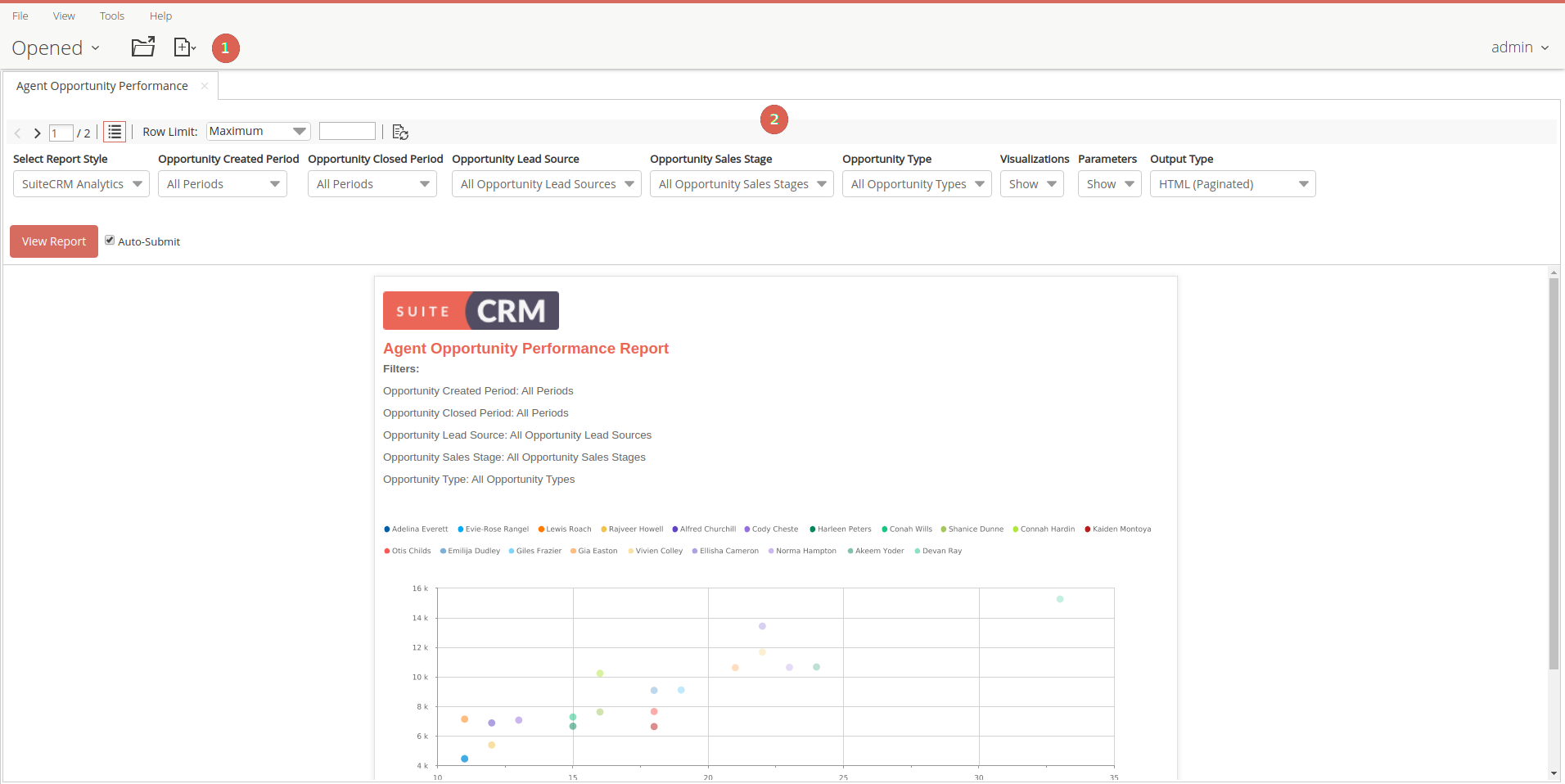
Task: Go to previous report page arrow
Action: 17,133
